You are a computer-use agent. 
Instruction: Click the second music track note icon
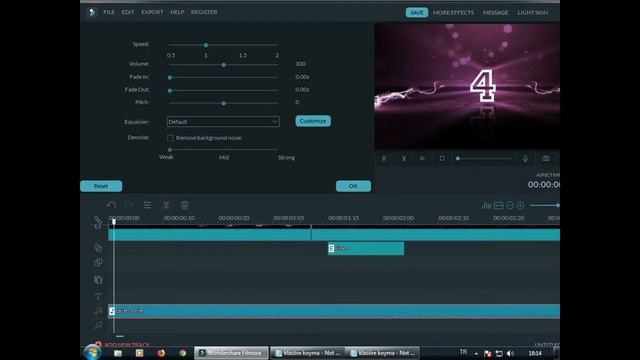click(98, 325)
